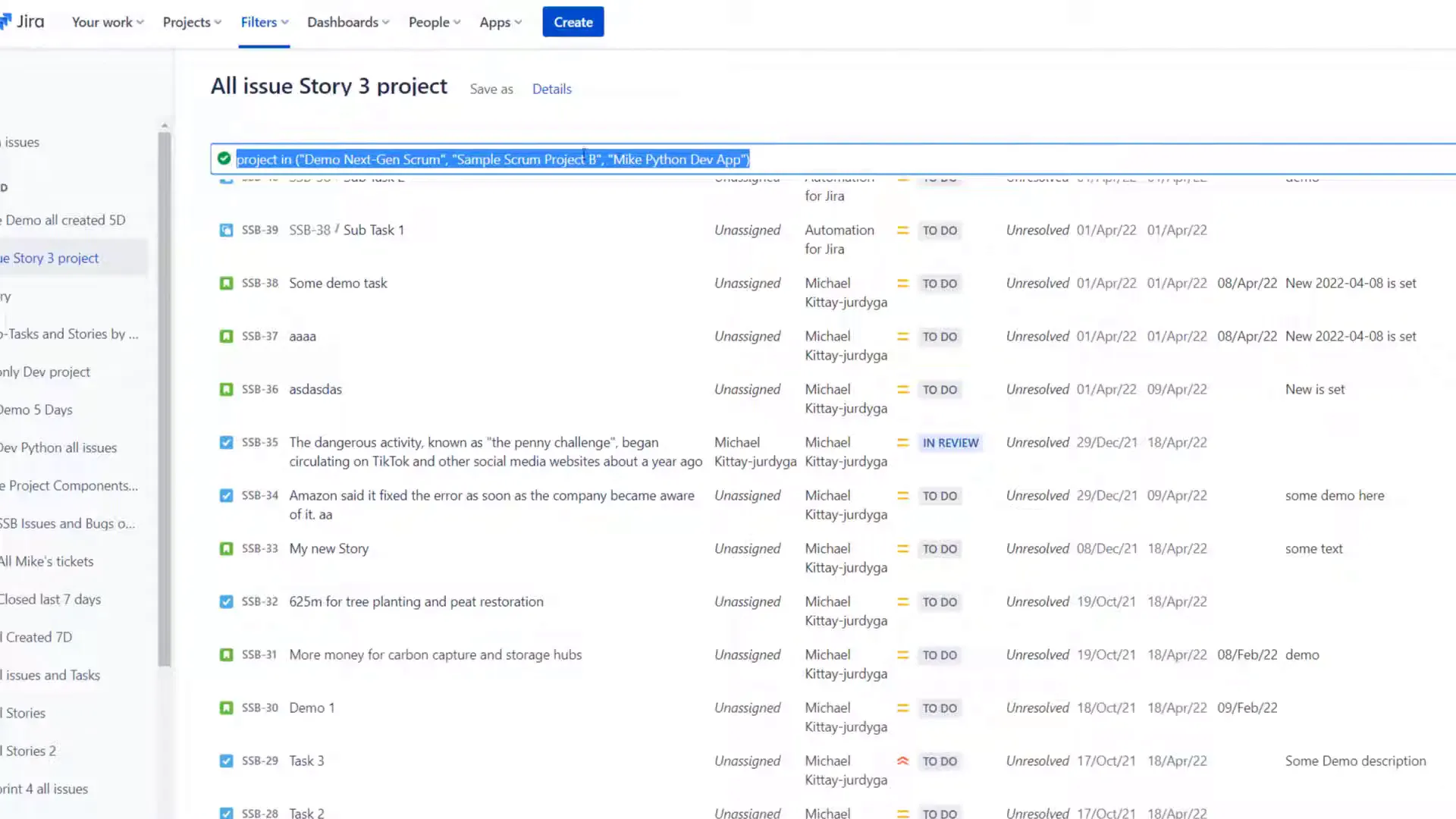
Task: Click the highest priority icon for SSB-29
Action: click(902, 761)
